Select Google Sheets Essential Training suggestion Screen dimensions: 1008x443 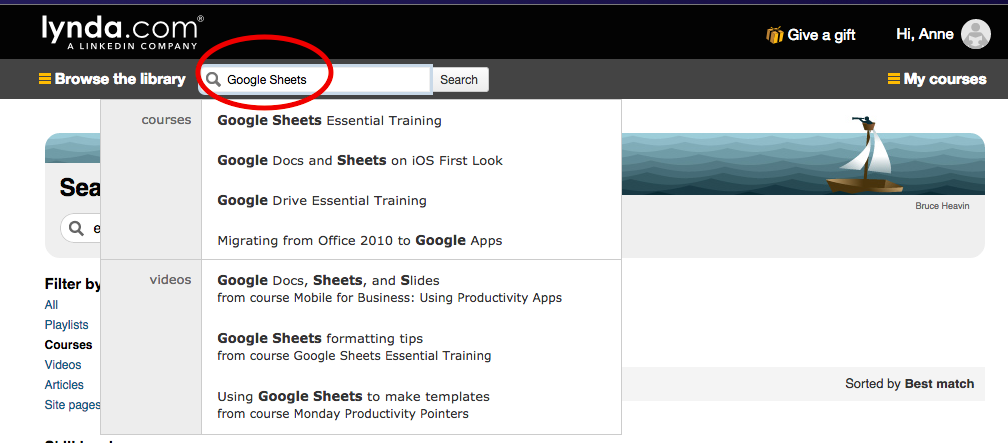point(329,120)
